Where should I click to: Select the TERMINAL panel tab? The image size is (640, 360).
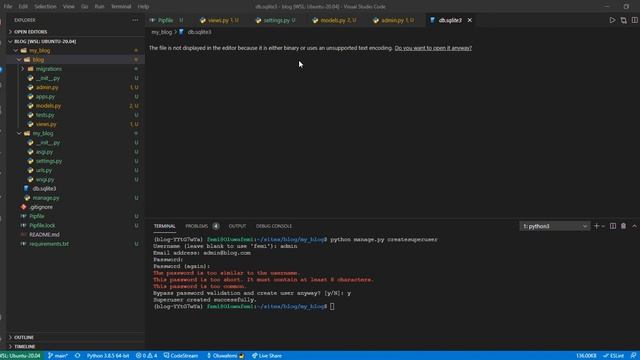(x=164, y=226)
